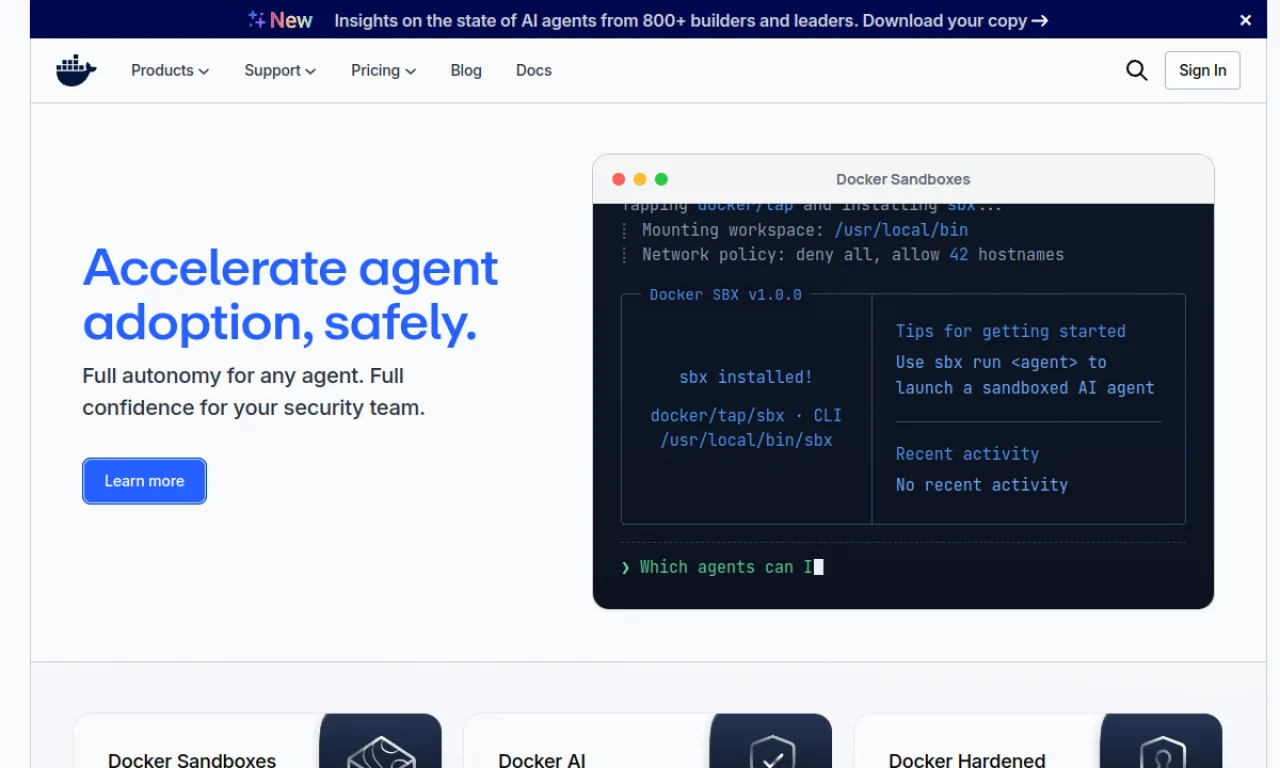Screen dimensions: 1280x768
Task: Click 'No recent activity' text in terminal
Action: tap(982, 485)
